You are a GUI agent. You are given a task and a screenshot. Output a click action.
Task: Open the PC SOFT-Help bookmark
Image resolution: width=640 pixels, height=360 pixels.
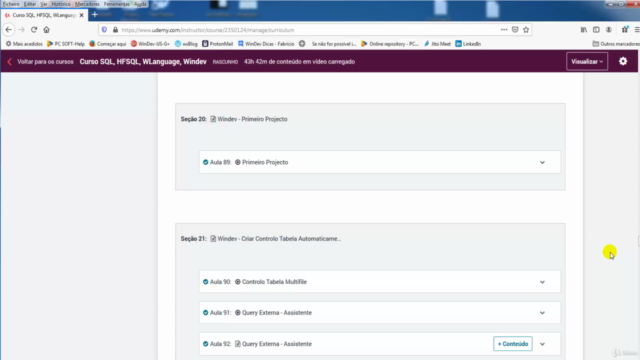coord(66,44)
